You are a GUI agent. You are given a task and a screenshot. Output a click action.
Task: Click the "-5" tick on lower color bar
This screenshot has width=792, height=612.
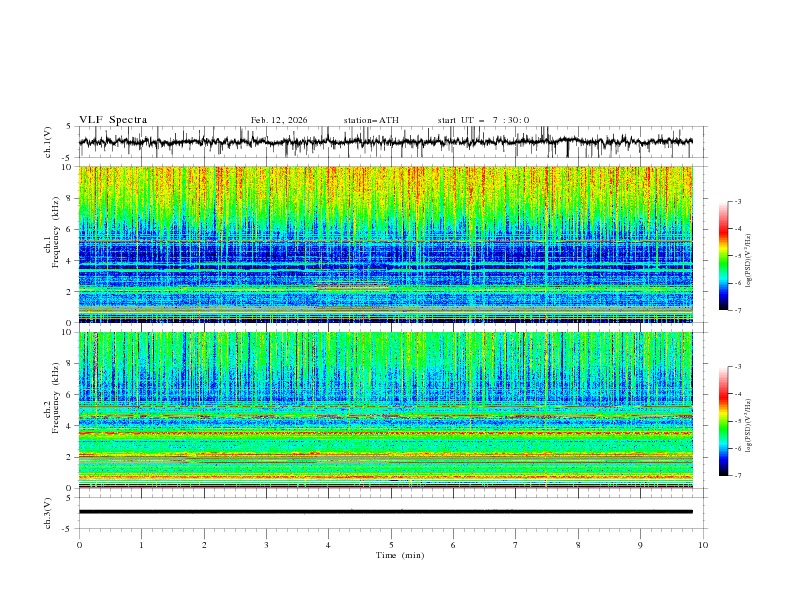click(x=737, y=421)
